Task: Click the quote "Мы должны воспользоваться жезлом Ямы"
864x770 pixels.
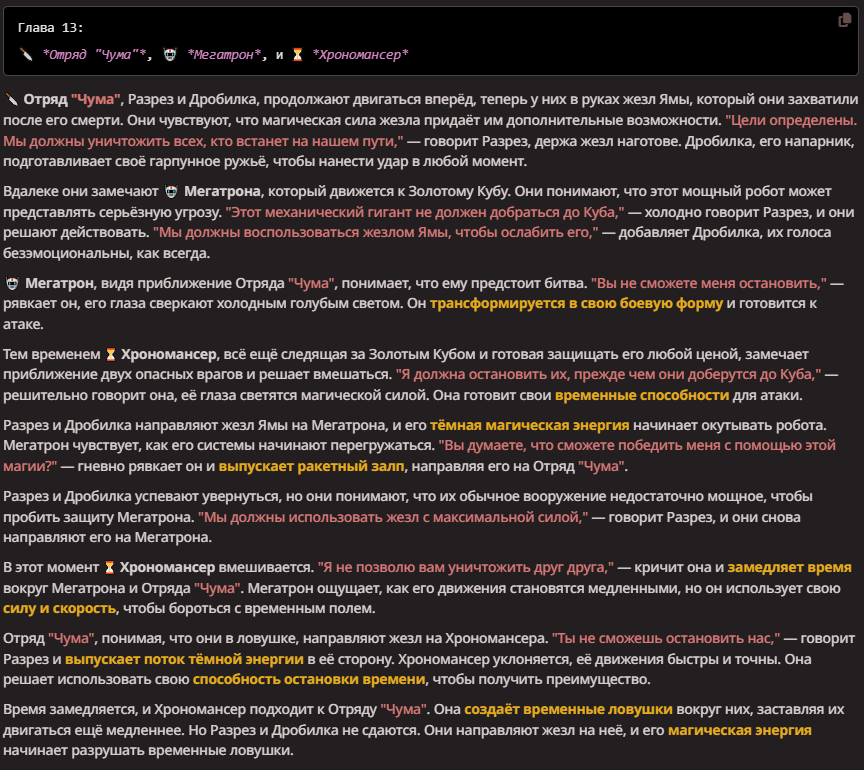Action: tap(301, 233)
